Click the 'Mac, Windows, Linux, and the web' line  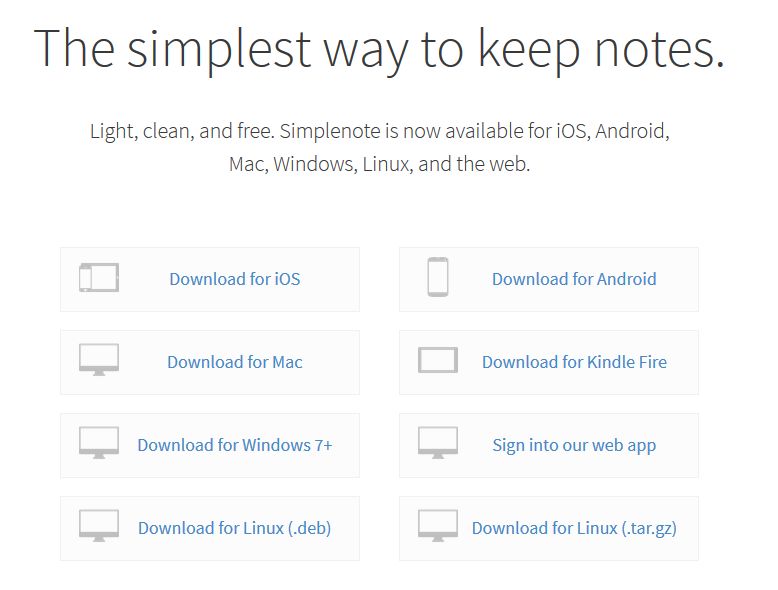click(x=380, y=164)
